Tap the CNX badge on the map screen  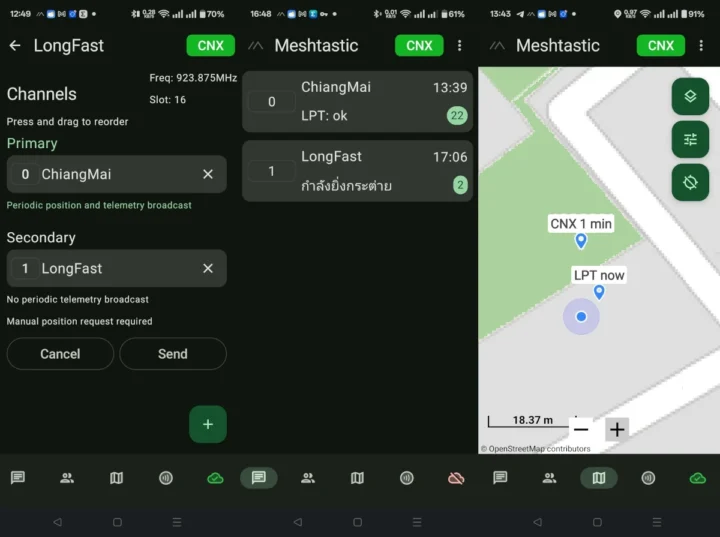tap(661, 45)
